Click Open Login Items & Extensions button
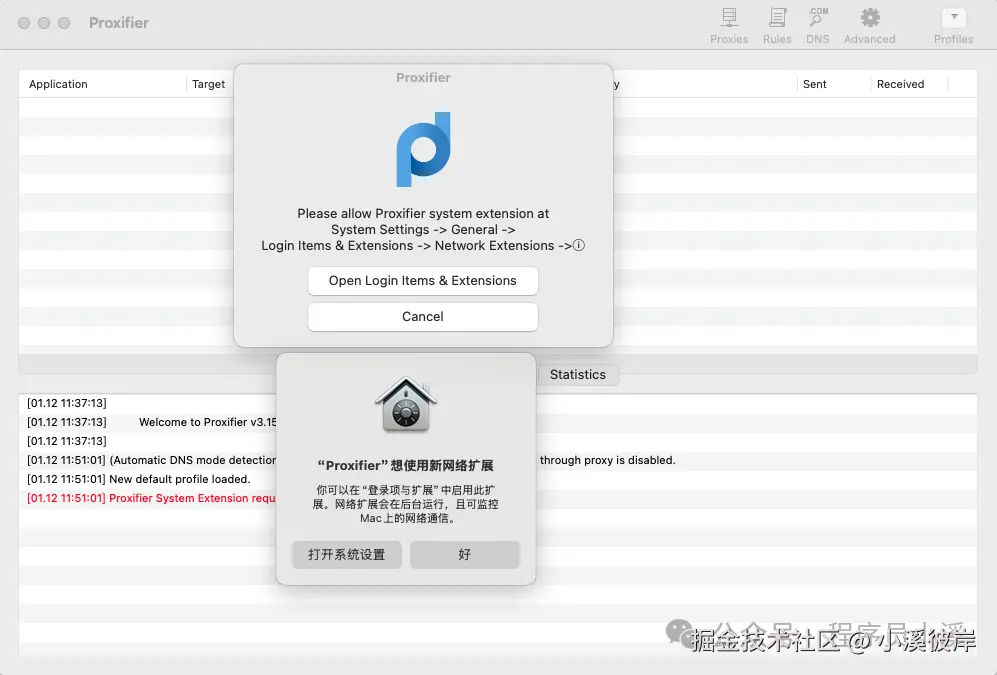 tap(423, 281)
